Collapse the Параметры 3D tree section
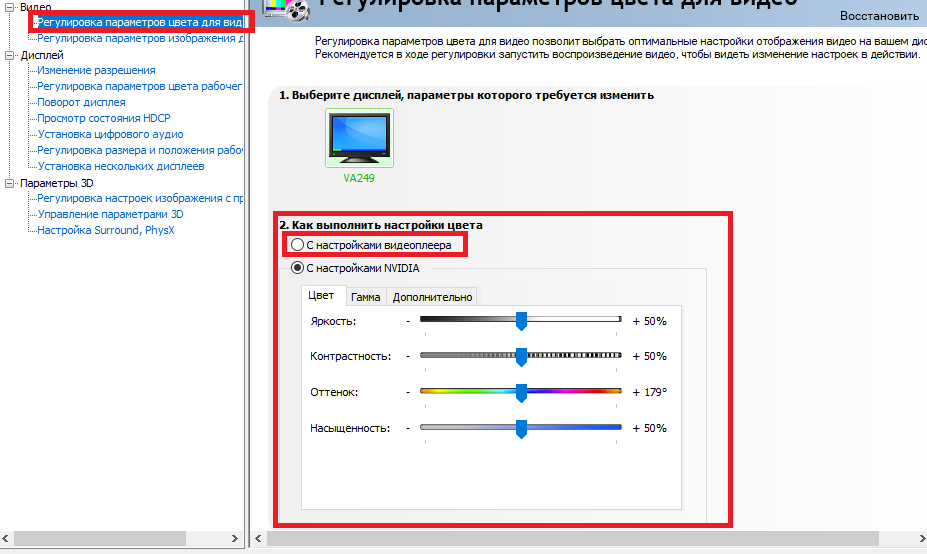 click(x=9, y=183)
